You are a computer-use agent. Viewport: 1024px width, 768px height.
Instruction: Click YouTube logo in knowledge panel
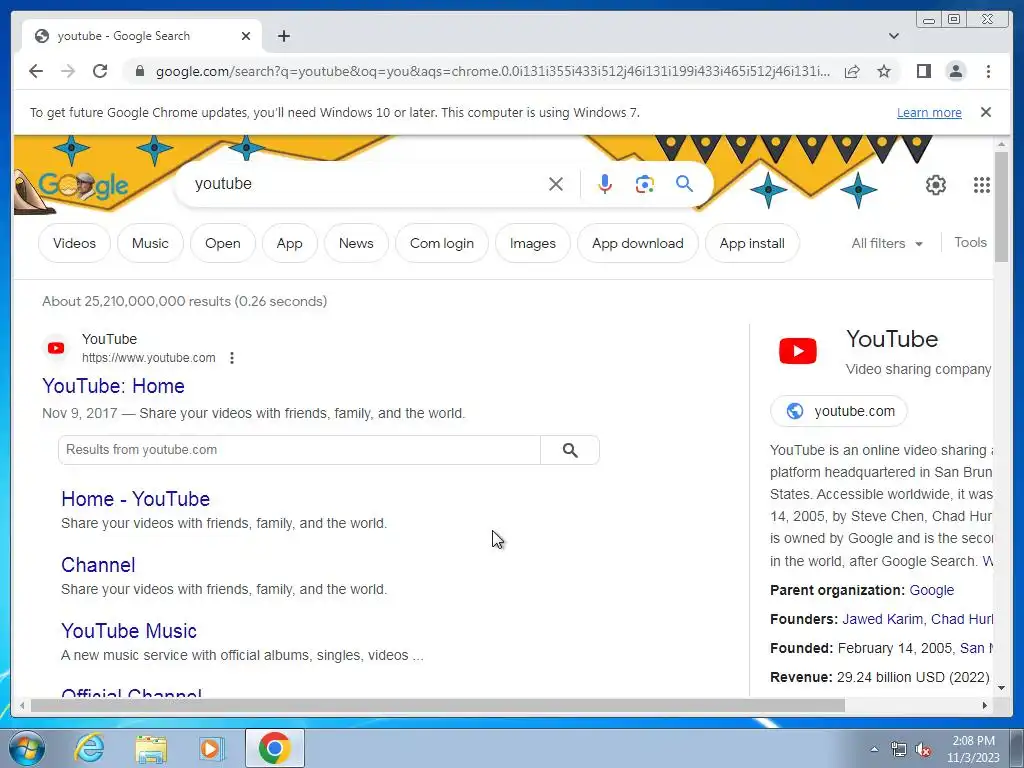(x=797, y=351)
